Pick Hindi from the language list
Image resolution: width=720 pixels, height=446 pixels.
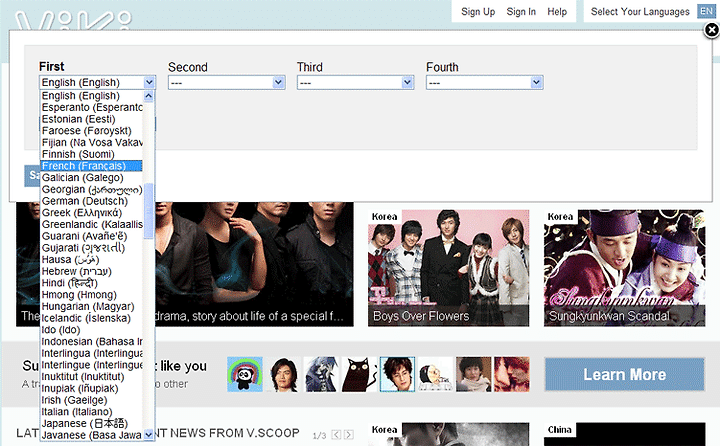(92, 283)
